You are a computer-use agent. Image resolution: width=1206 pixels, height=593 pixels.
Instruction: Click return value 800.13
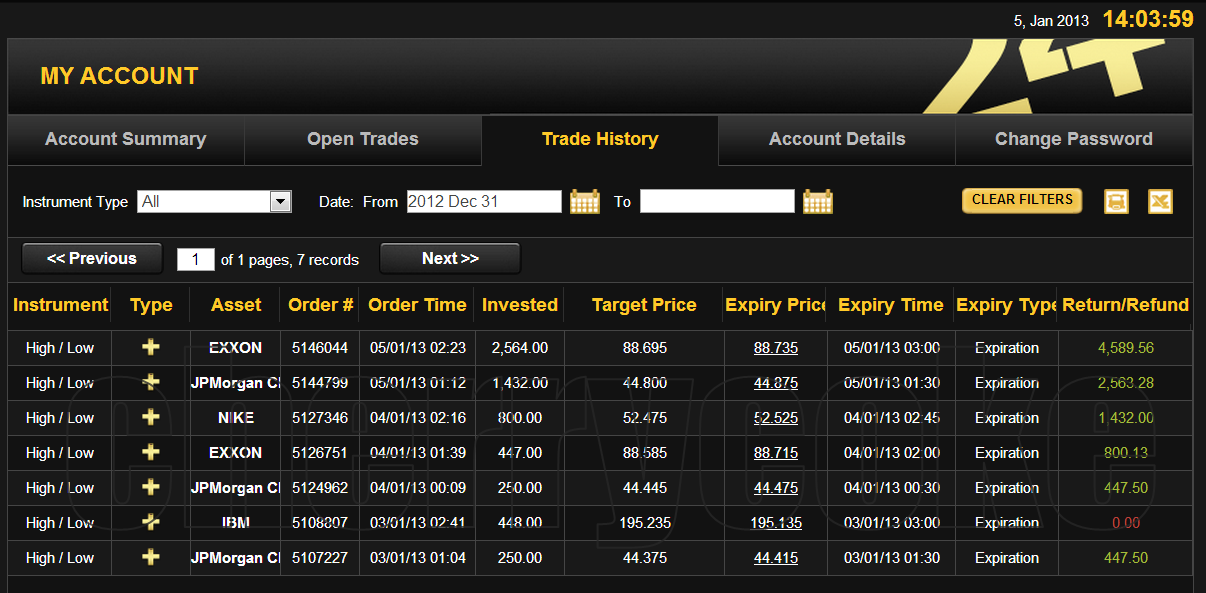tap(1126, 453)
